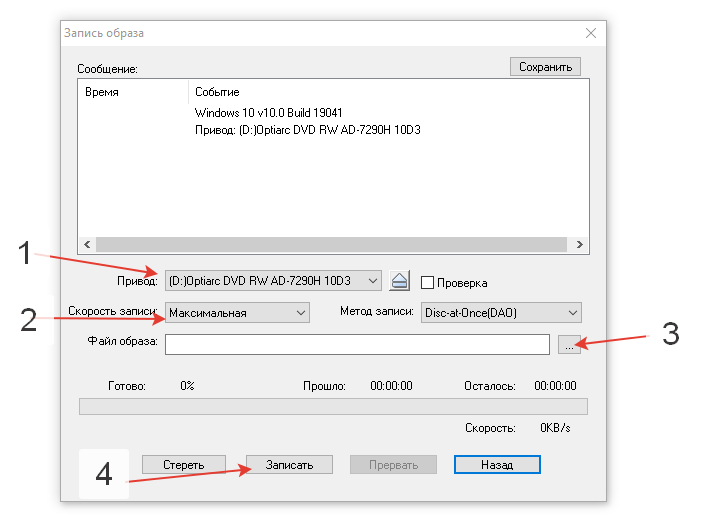720x525 pixels.
Task: Click the eject drive tray icon
Action: (399, 281)
